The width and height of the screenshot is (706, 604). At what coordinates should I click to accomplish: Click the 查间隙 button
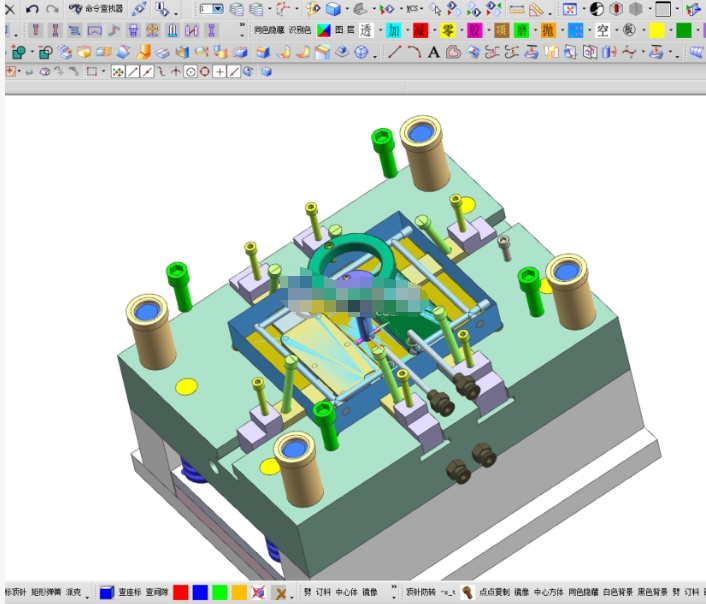(157, 591)
